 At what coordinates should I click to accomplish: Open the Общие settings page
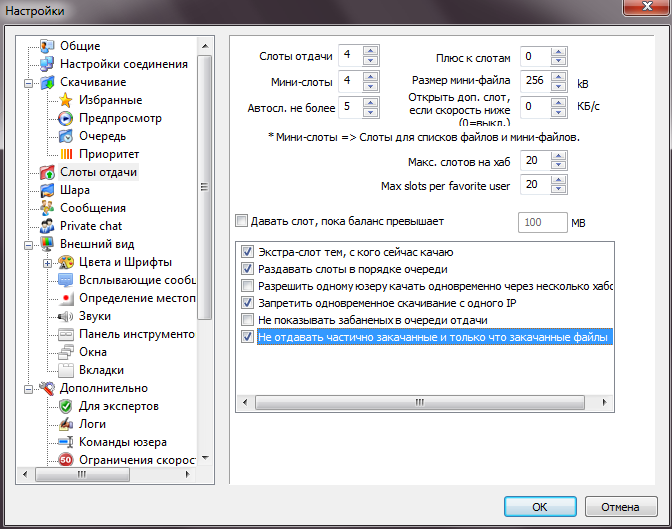pos(79,46)
